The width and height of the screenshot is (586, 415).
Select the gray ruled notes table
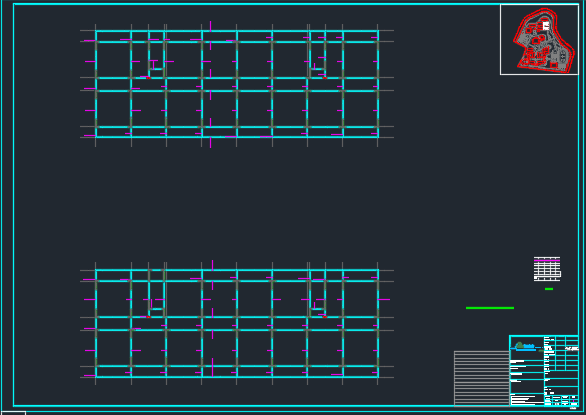click(482, 378)
